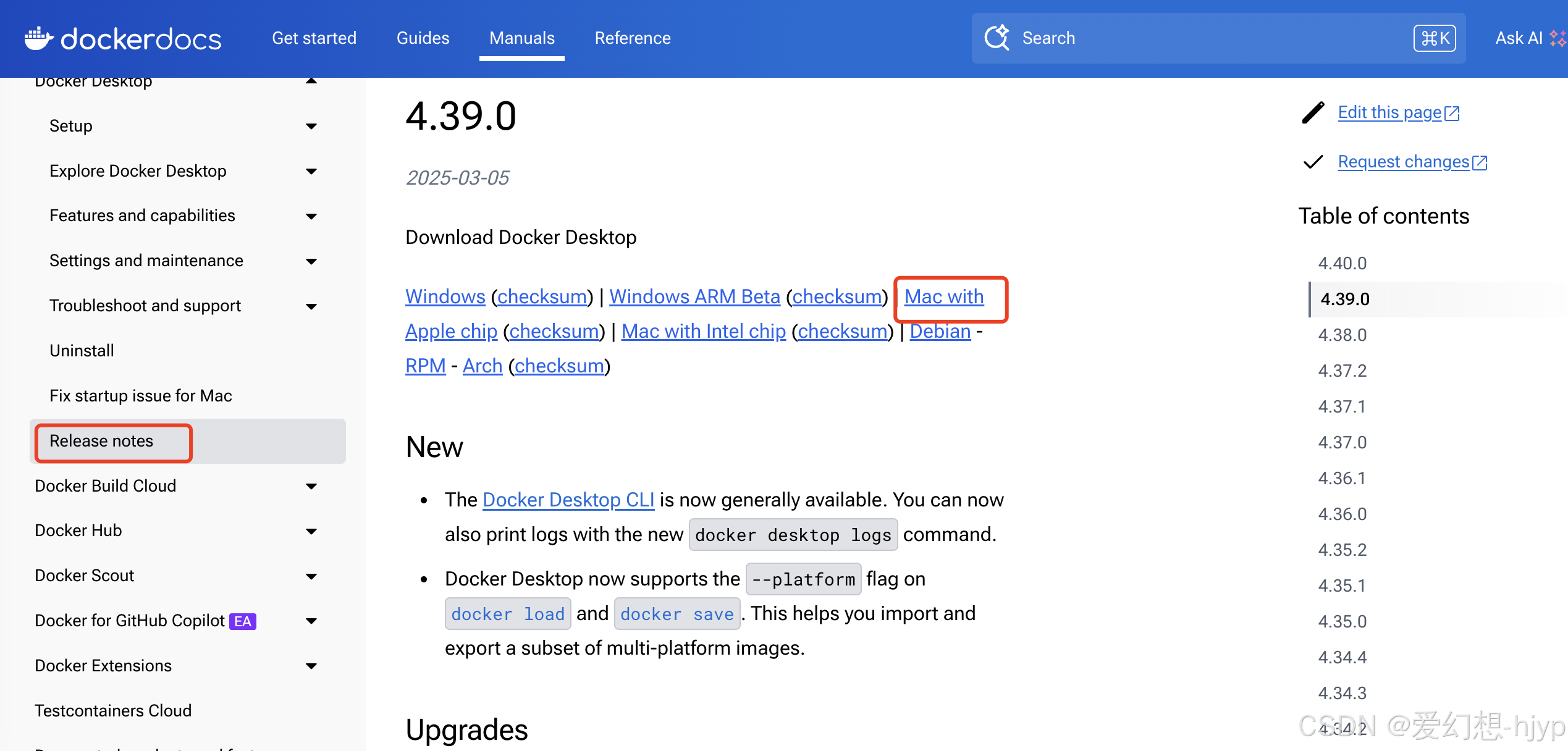This screenshot has height=751, width=1568.
Task: Click the external-link icon after Edit this page
Action: coord(1452,114)
